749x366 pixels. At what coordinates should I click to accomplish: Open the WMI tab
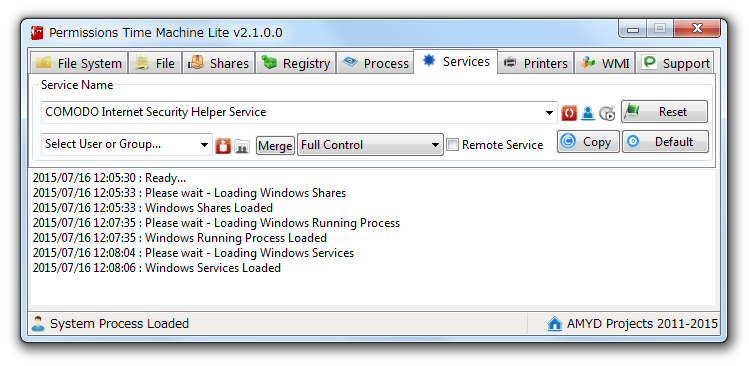605,63
